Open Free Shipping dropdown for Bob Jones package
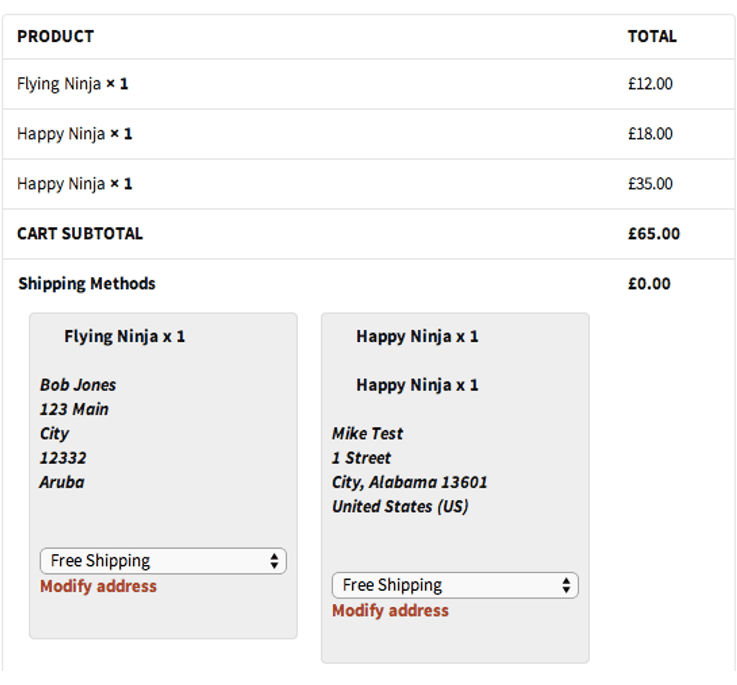737x685 pixels. [163, 561]
